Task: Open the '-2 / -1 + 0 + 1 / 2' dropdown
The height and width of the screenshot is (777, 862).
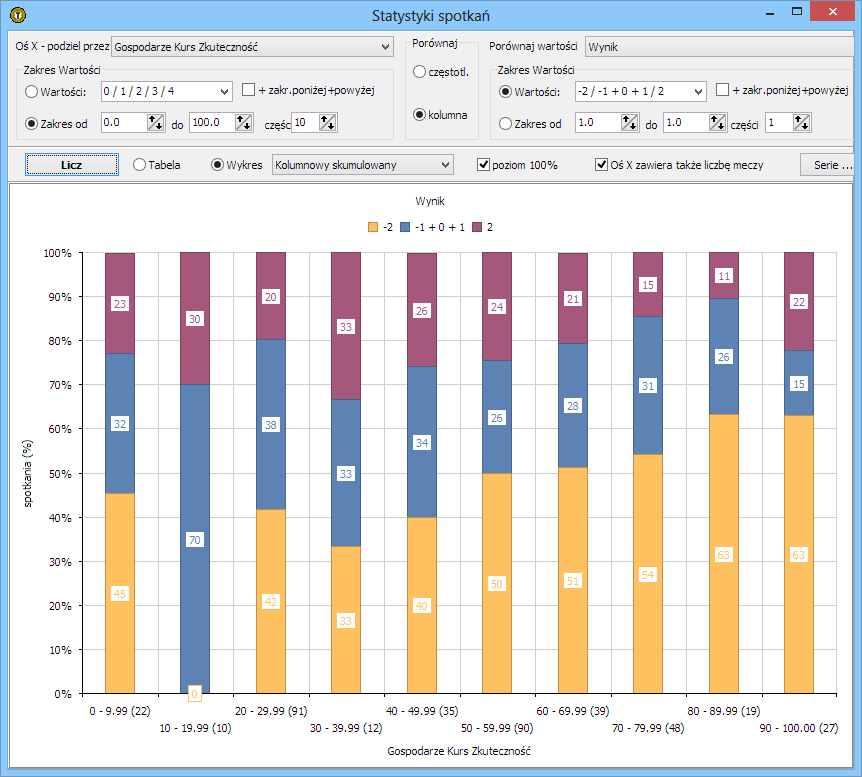Action: click(640, 91)
